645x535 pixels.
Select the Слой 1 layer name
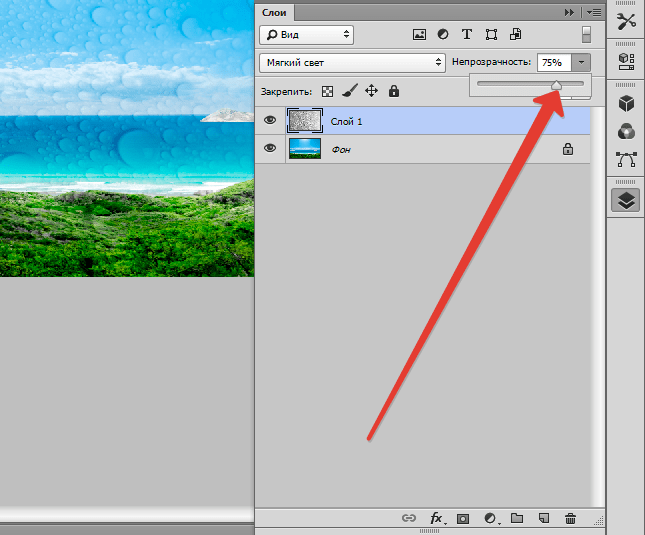coord(346,122)
